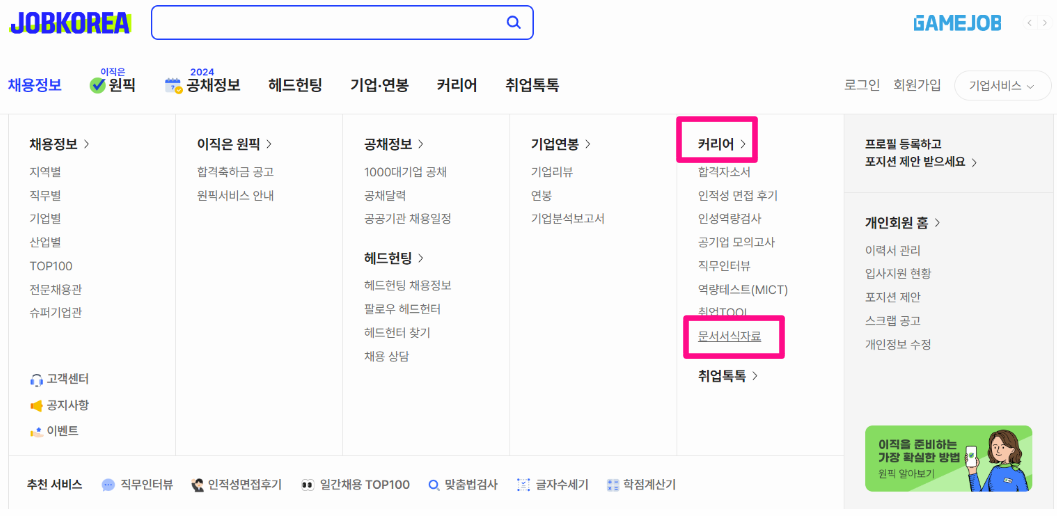Click the 맞춤법검사 magnifier icon
This screenshot has height=516, width=1057.
pos(434,485)
